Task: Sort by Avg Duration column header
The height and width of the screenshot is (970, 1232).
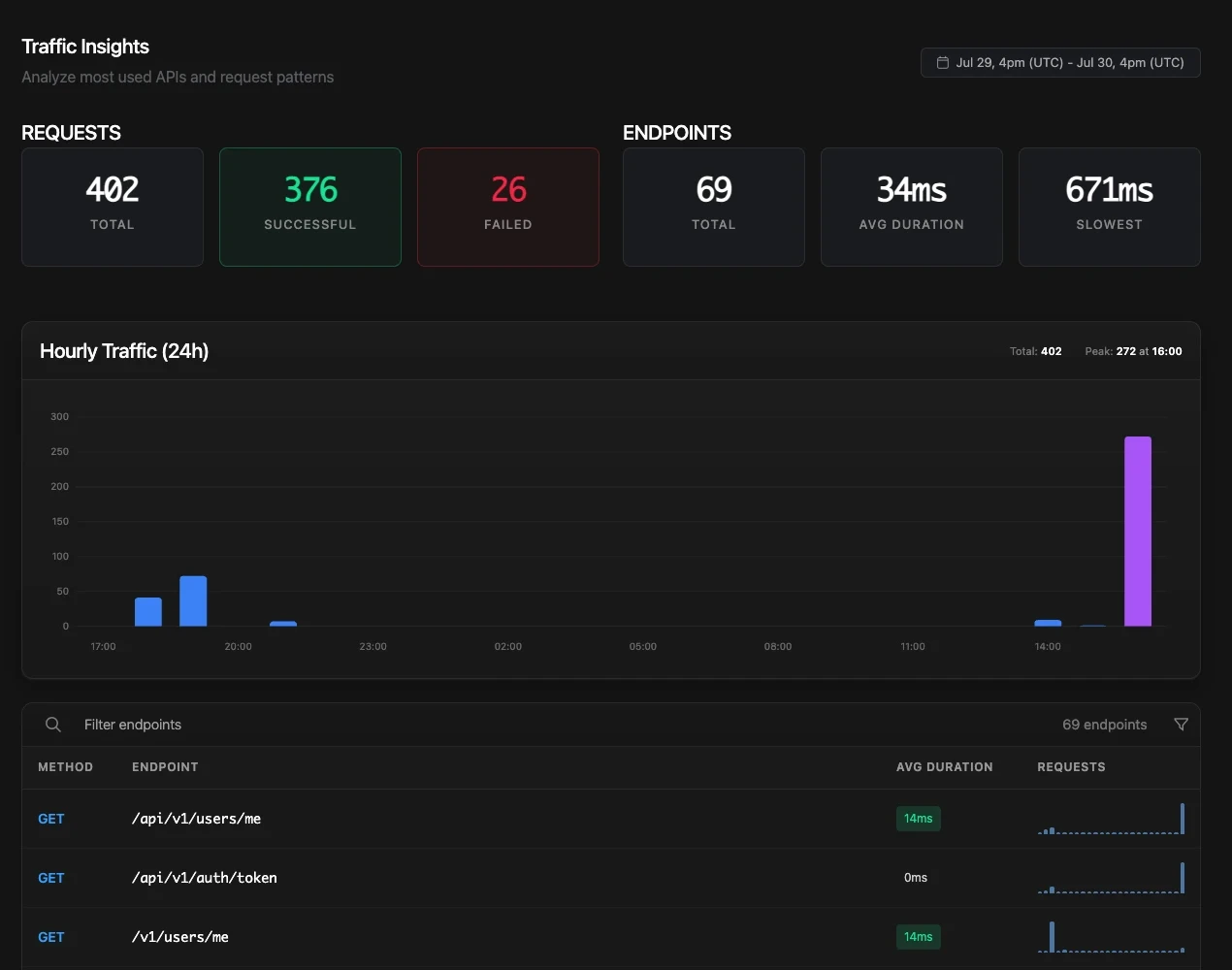Action: coord(945,767)
